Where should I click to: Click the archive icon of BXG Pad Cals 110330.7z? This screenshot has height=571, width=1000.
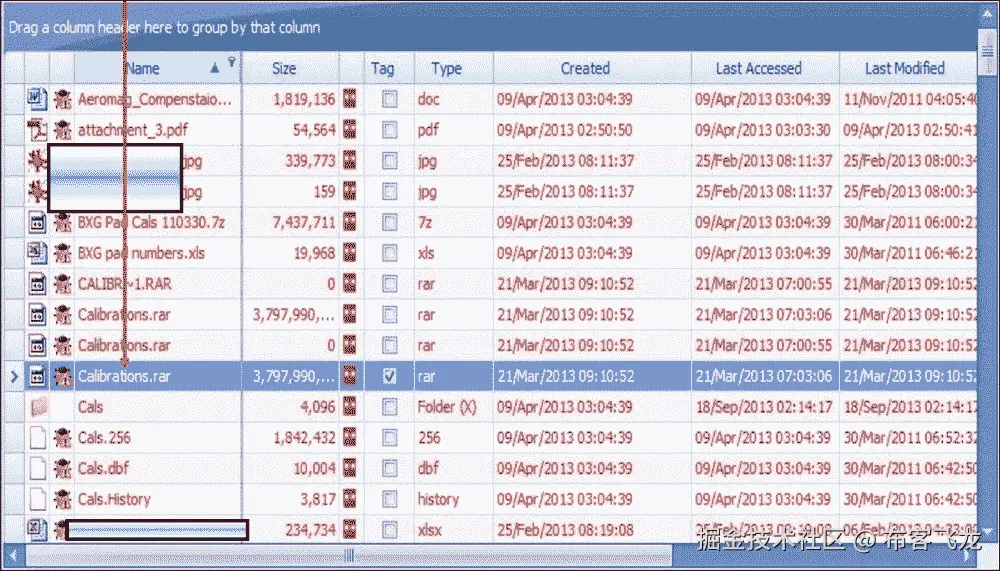(37, 222)
